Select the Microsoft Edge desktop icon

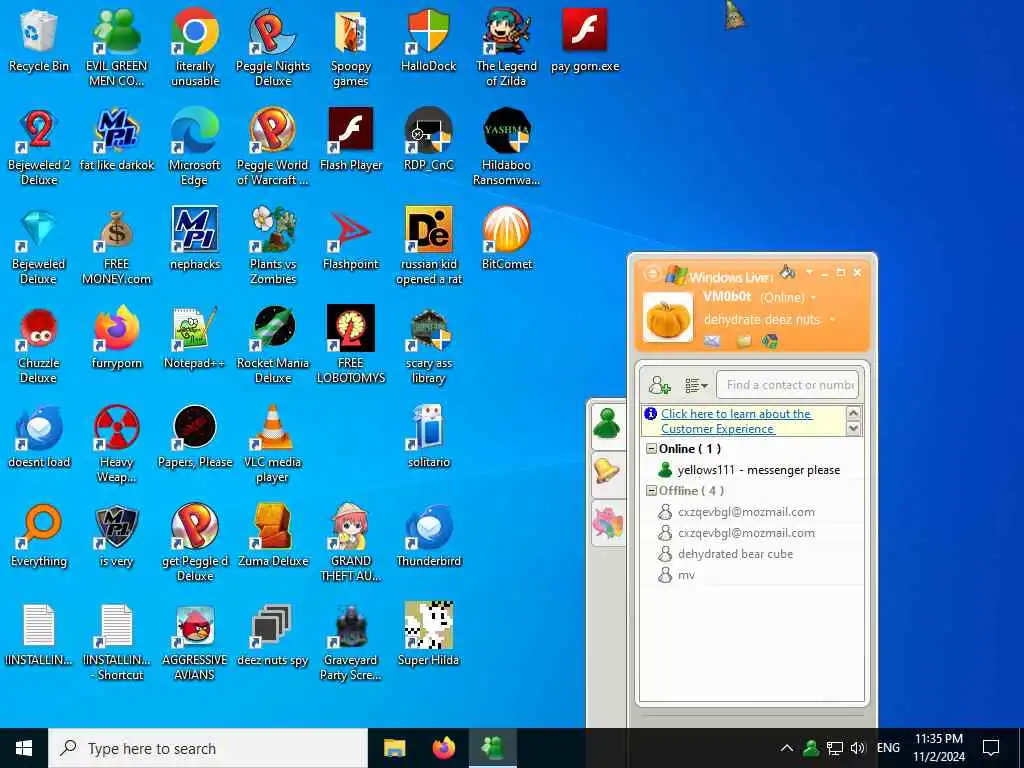(195, 147)
